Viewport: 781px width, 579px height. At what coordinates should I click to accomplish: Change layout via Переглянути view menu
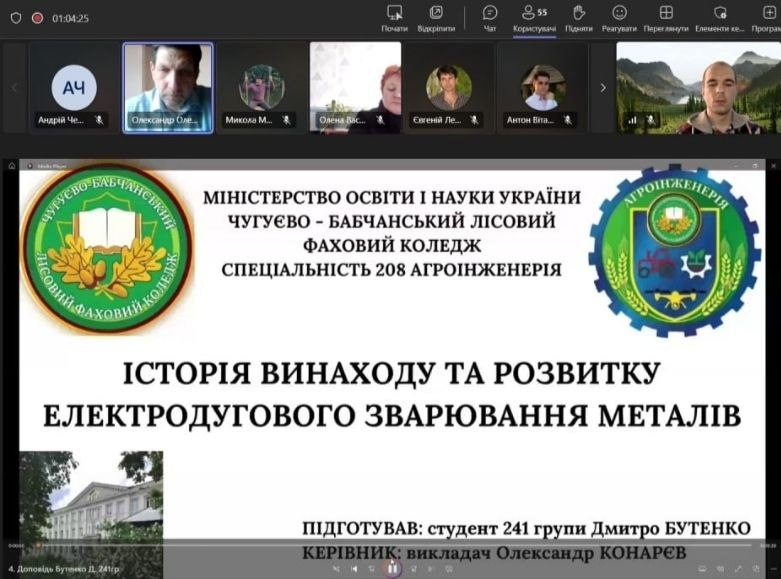[x=666, y=17]
